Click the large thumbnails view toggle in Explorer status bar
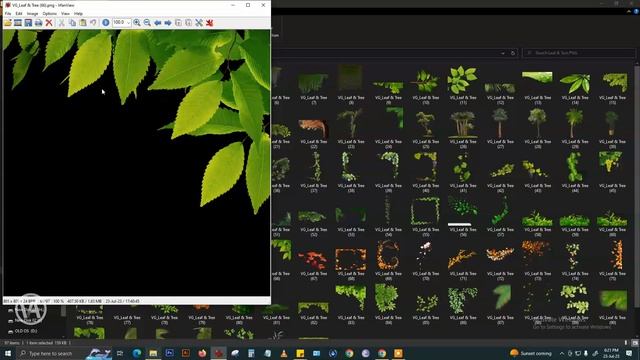 [x=634, y=343]
